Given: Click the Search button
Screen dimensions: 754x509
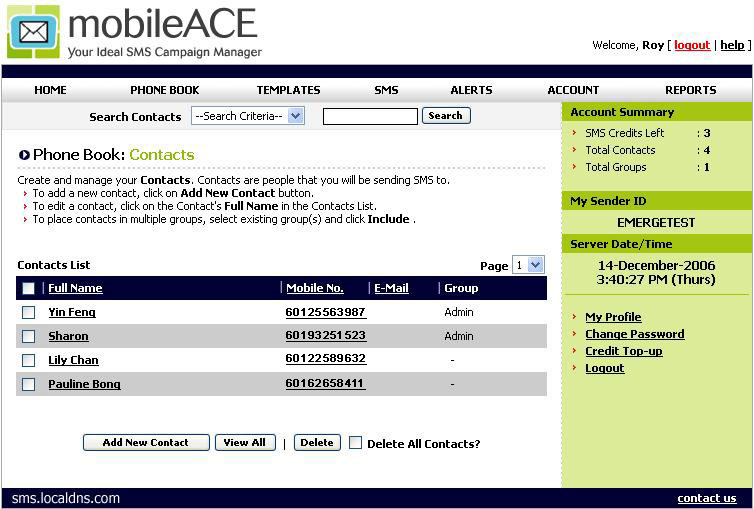Looking at the screenshot, I should 445,116.
